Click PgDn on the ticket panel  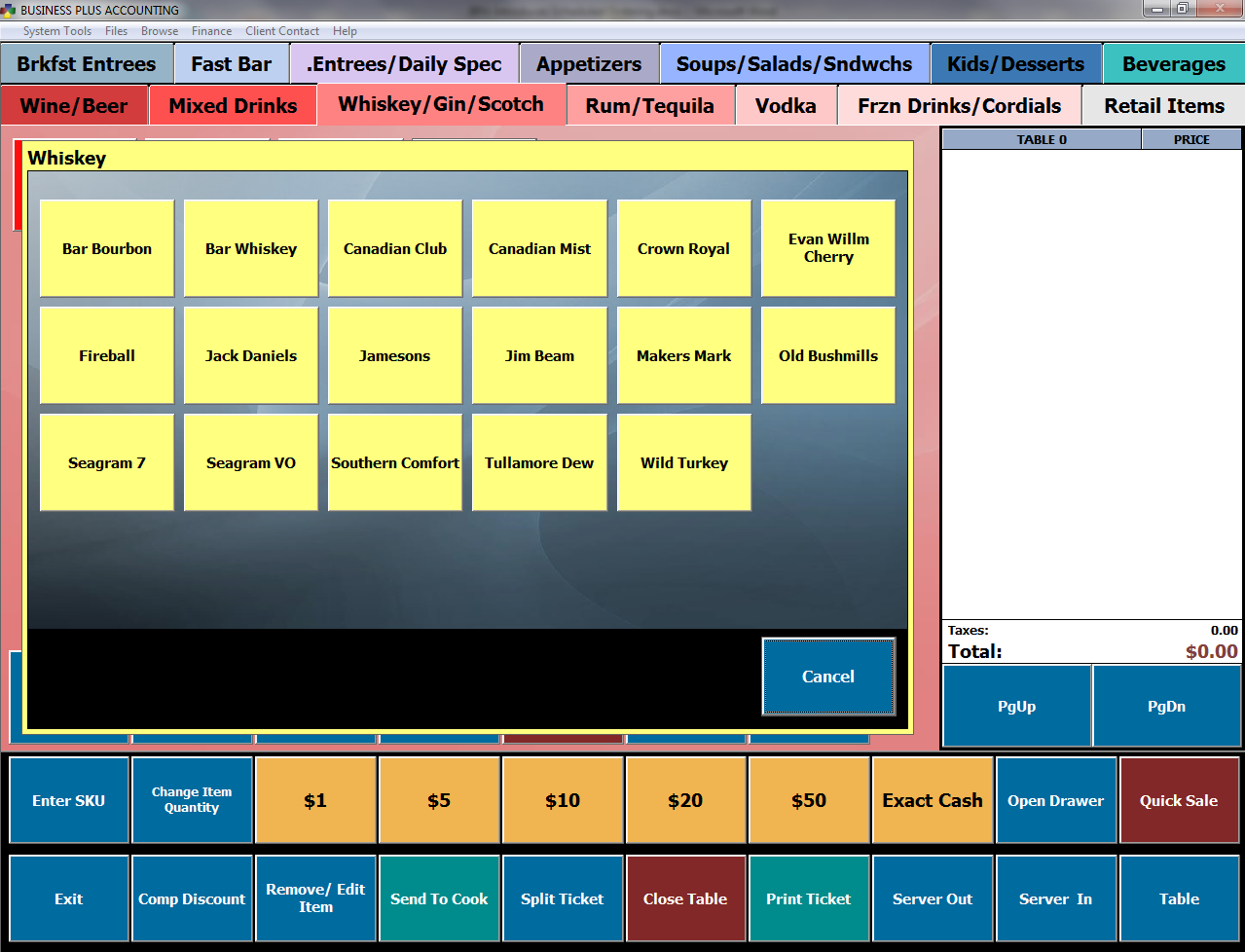[1166, 706]
